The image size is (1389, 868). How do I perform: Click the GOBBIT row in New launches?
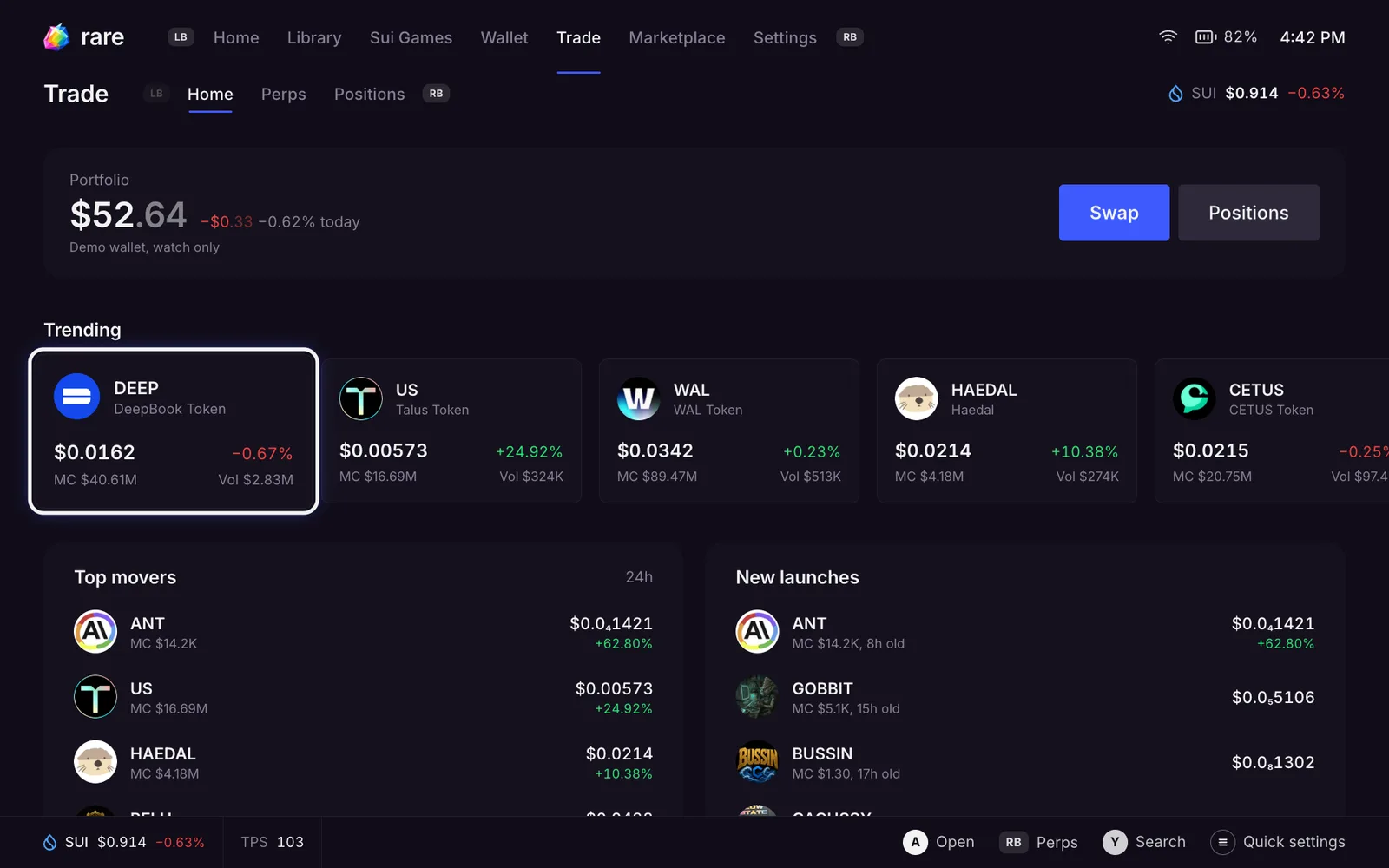coord(1024,697)
